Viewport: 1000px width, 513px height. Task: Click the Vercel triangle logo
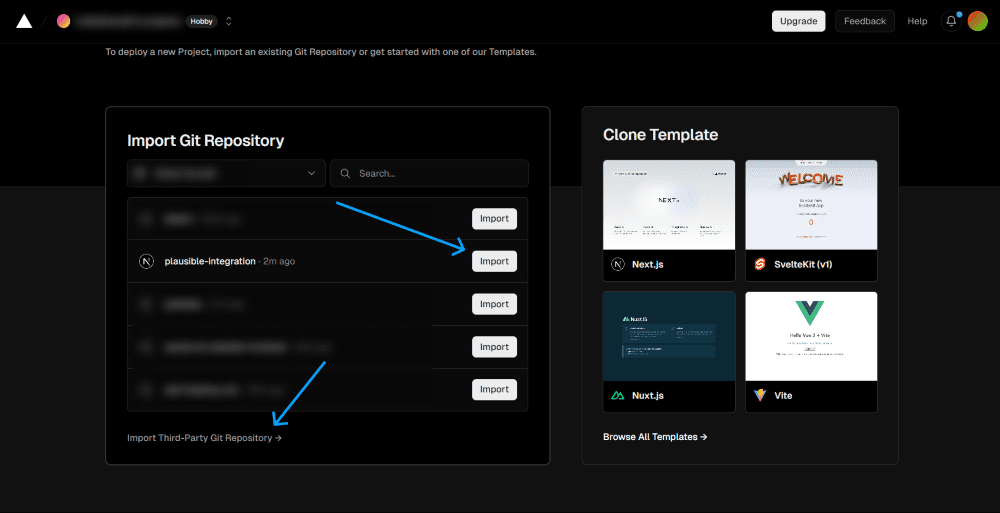point(24,21)
